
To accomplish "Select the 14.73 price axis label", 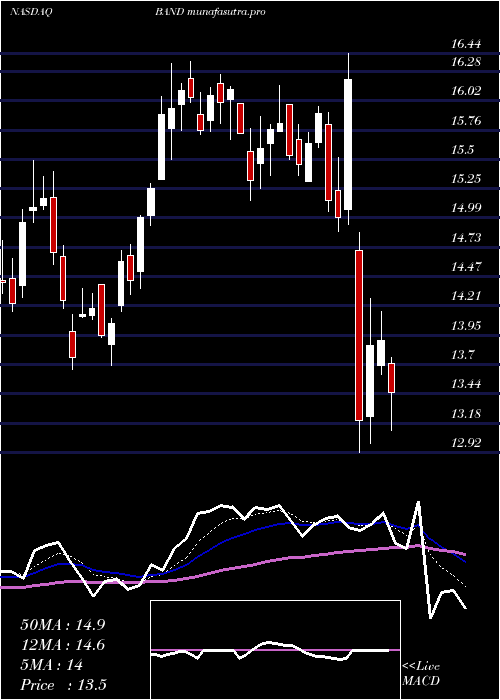I will 466,238.
